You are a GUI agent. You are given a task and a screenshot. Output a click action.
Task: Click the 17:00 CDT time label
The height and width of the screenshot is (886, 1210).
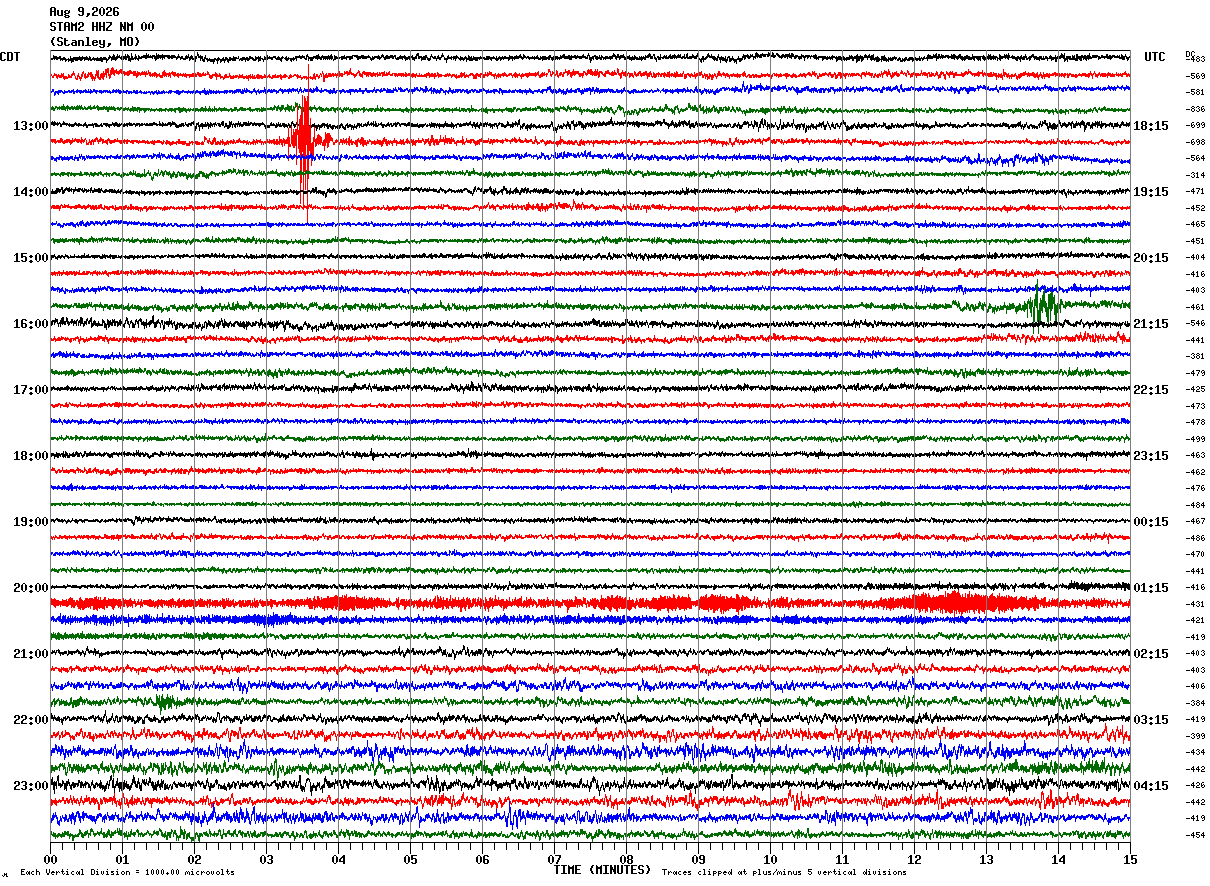point(31,390)
